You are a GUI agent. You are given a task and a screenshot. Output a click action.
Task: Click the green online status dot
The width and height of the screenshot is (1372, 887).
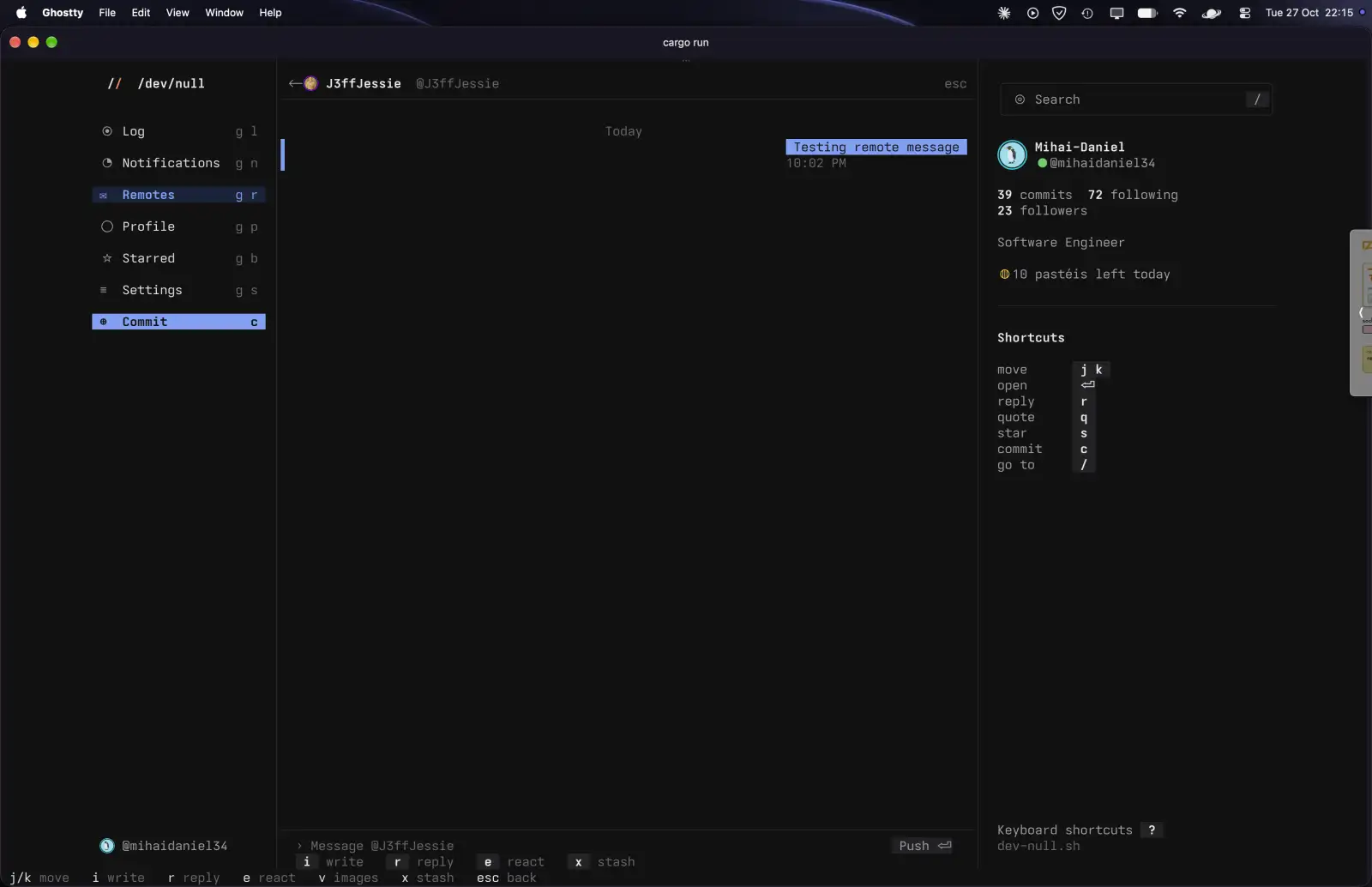pos(1042,163)
